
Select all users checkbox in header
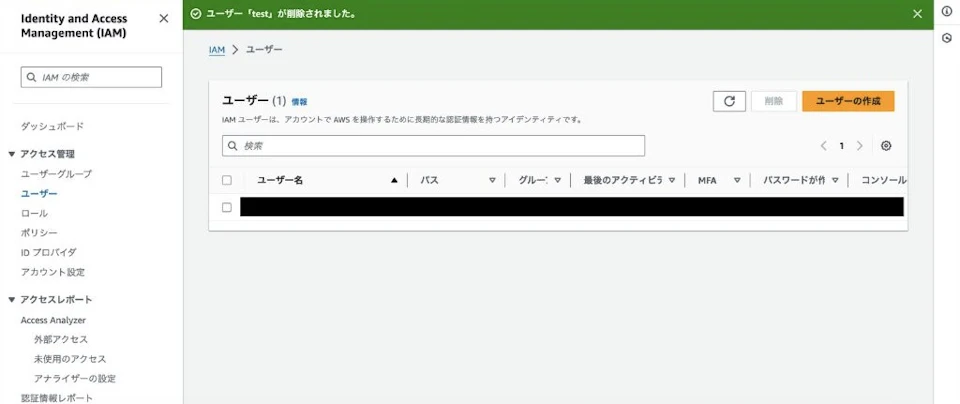227,181
